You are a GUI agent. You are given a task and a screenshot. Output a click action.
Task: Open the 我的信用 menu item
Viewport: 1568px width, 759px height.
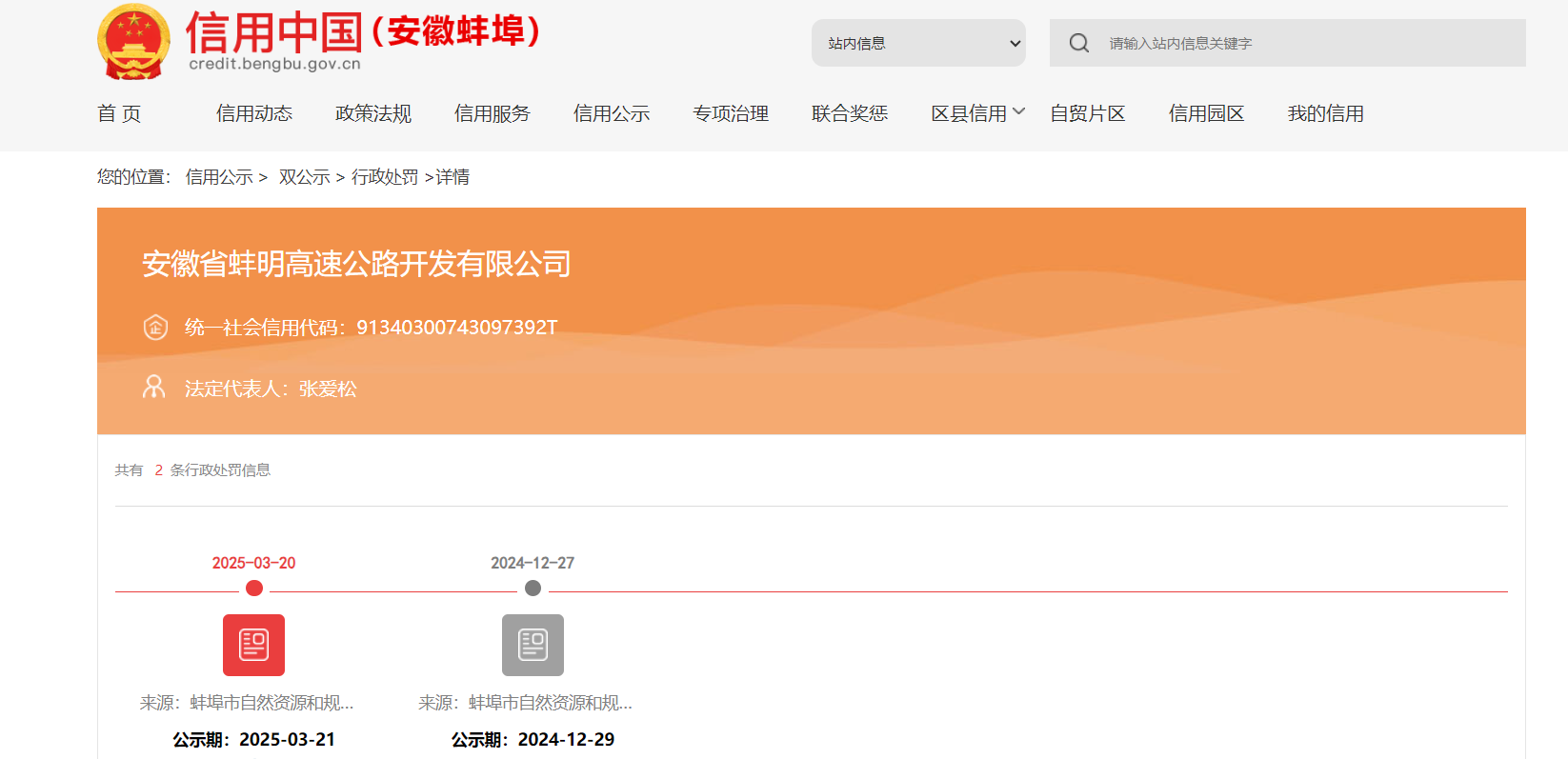tap(1326, 113)
